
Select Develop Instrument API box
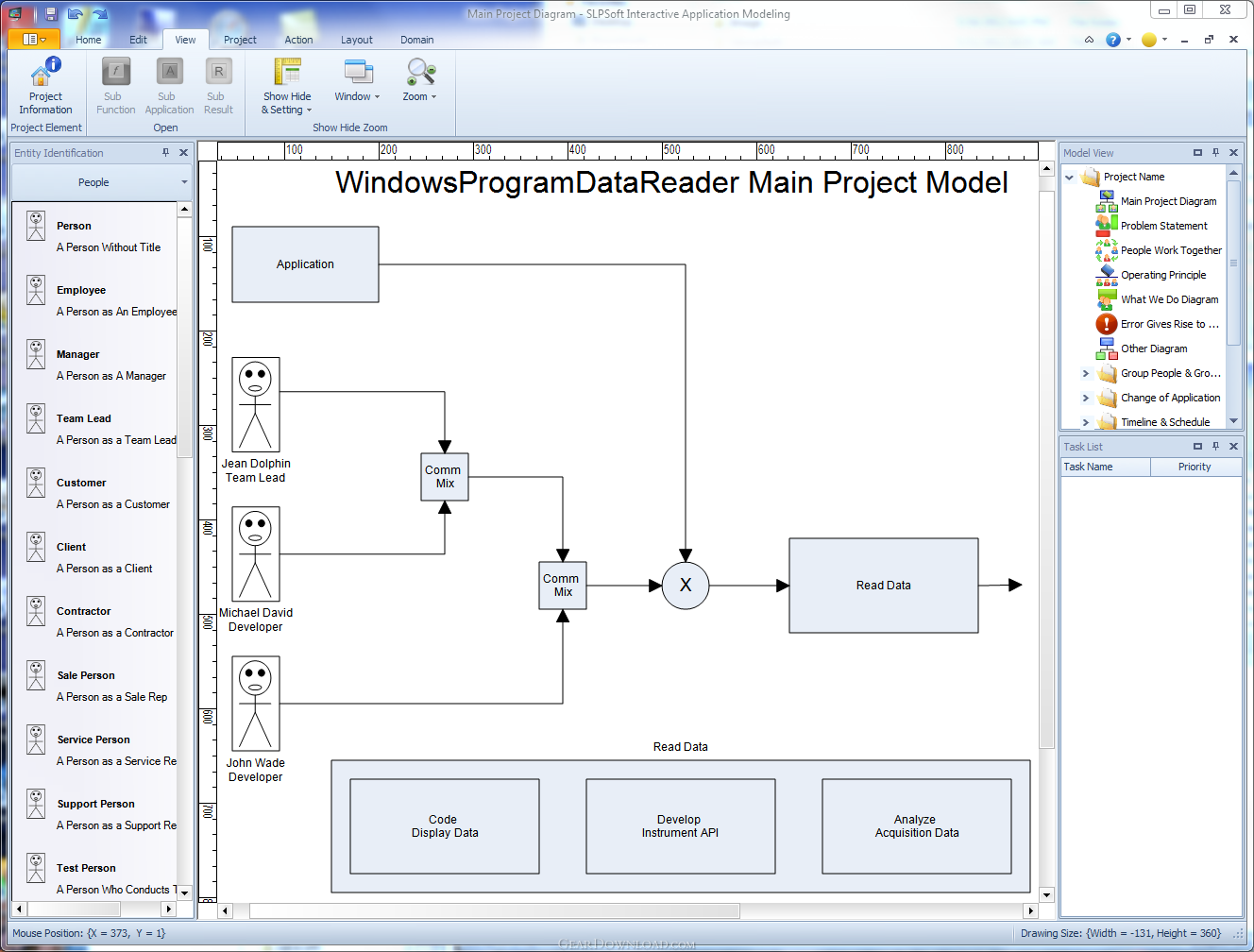[x=681, y=826]
